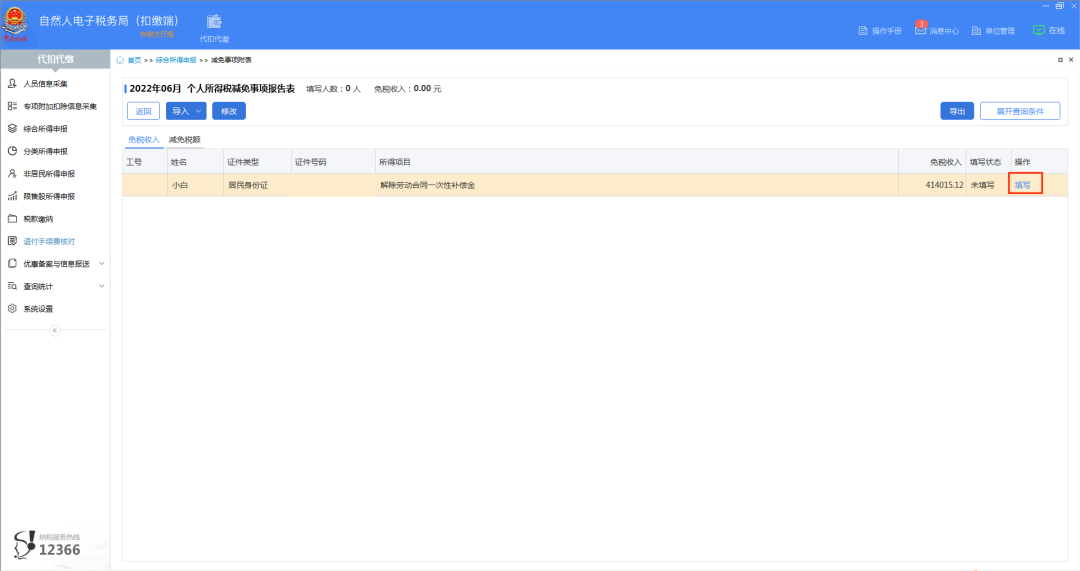The image size is (1080, 571).
Task: Open 人员信息采集 in the sidebar
Action: coord(45,84)
